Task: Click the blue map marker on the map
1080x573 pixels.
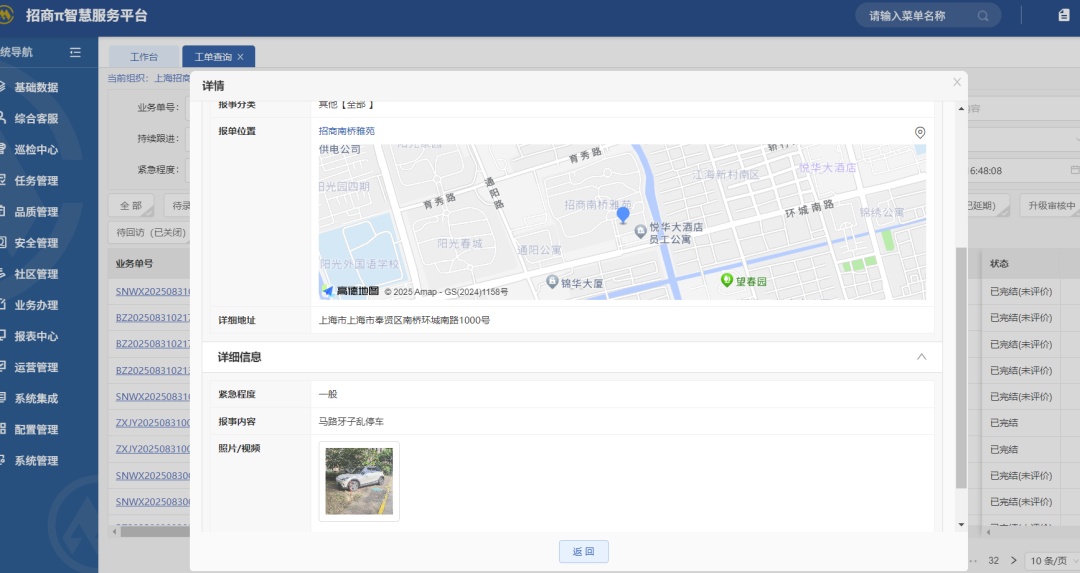Action: [623, 215]
